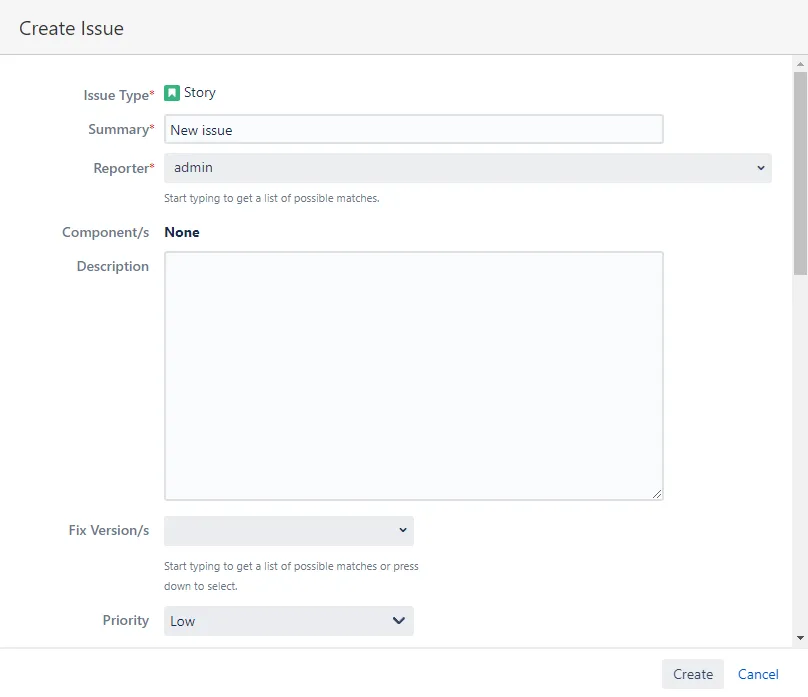
Task: Click the Cancel link
Action: pos(758,674)
